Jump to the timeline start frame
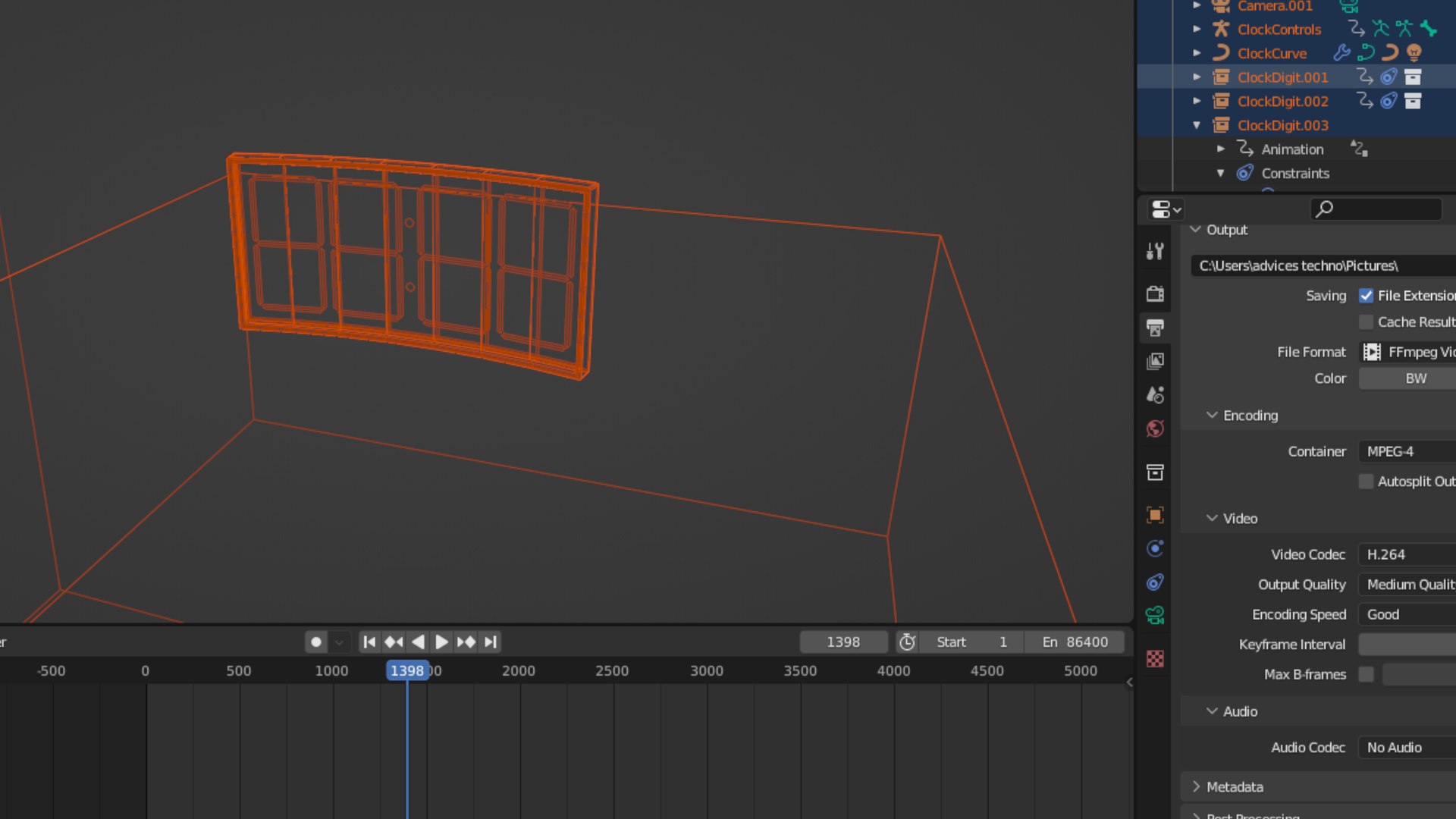This screenshot has height=819, width=1456. (x=369, y=642)
